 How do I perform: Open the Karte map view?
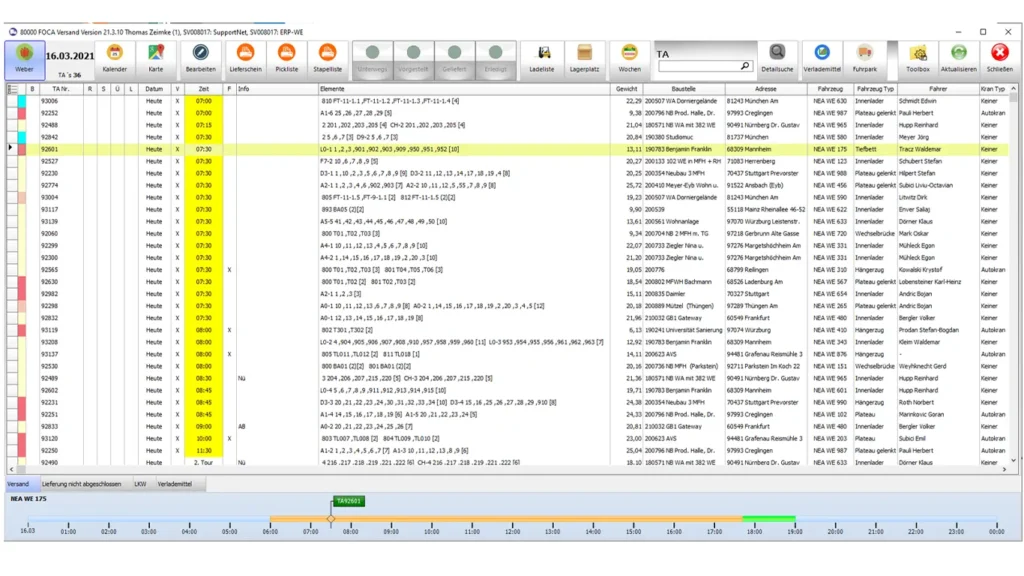coord(156,58)
